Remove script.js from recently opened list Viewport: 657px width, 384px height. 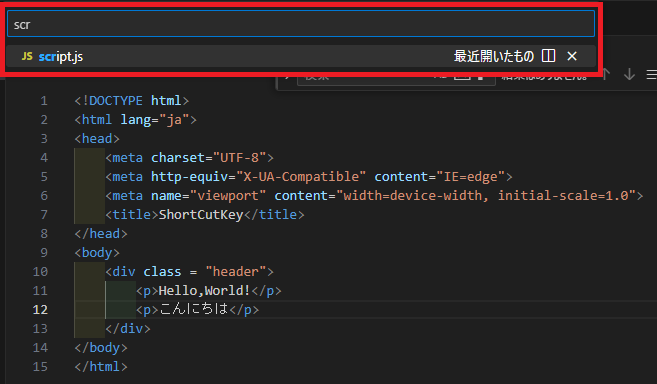coord(572,56)
